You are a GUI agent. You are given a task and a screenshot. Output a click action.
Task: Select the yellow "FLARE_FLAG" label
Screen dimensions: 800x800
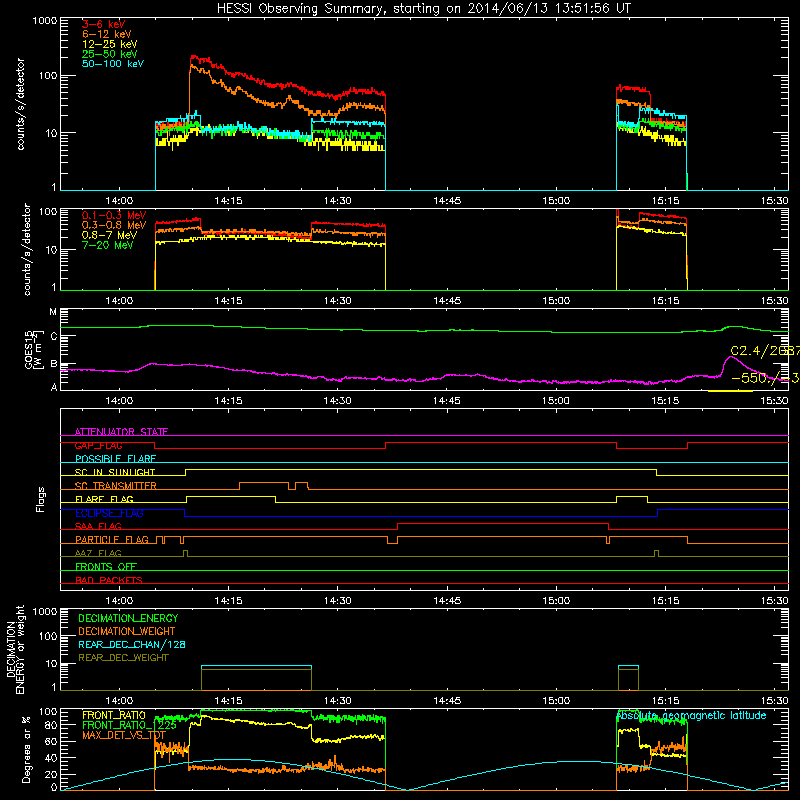pos(104,499)
